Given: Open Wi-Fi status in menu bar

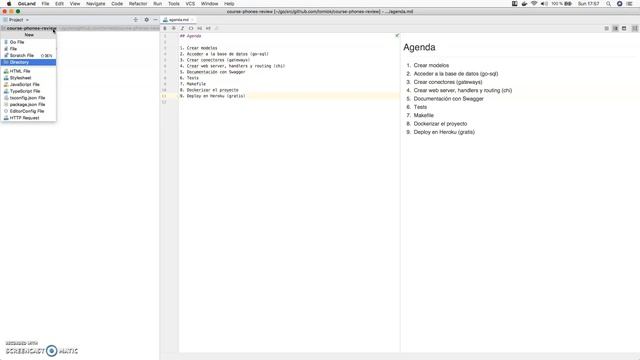Looking at the screenshot, I should (534, 4).
